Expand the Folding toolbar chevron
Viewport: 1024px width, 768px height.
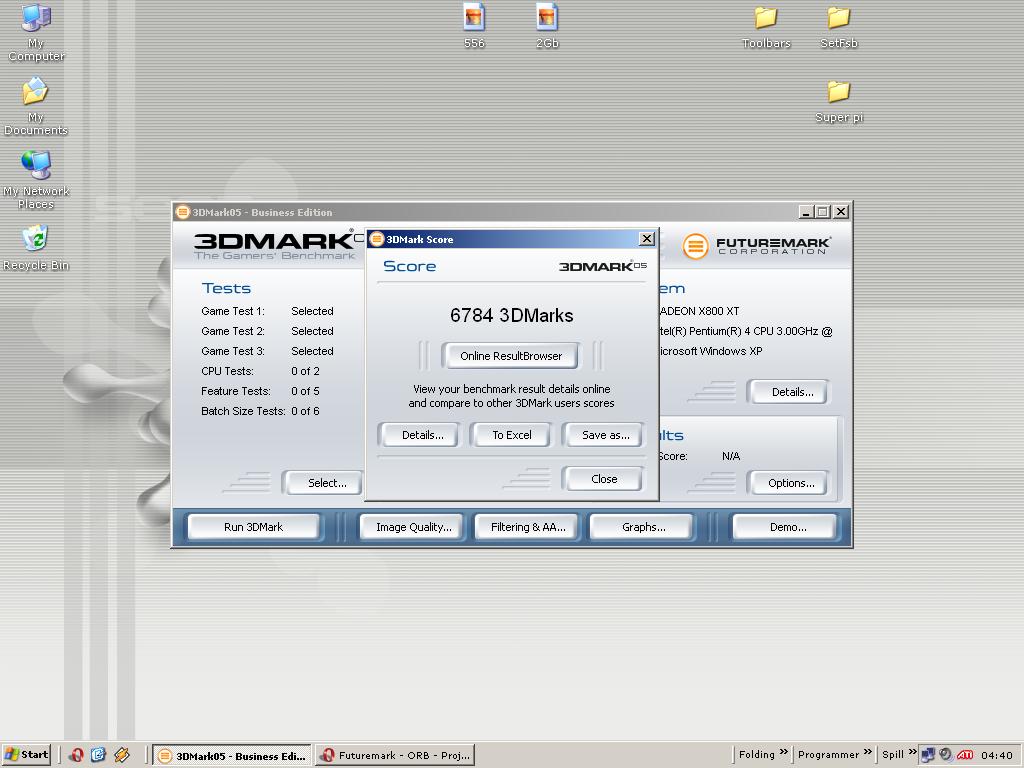784,752
